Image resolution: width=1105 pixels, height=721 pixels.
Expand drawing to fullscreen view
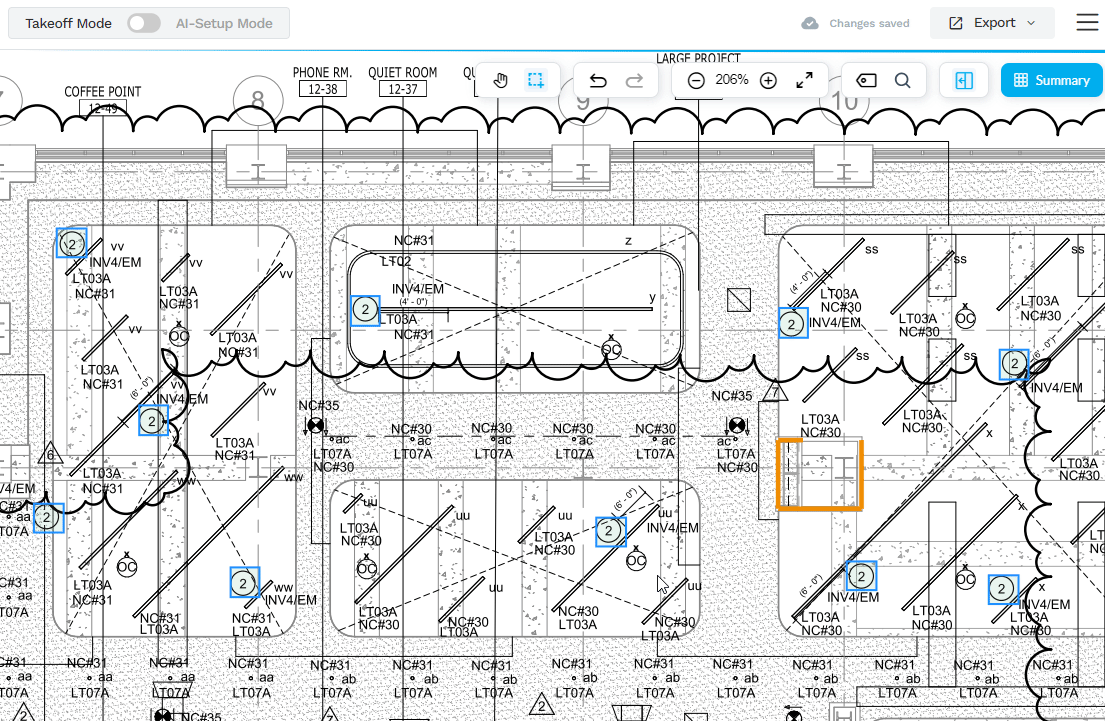804,81
